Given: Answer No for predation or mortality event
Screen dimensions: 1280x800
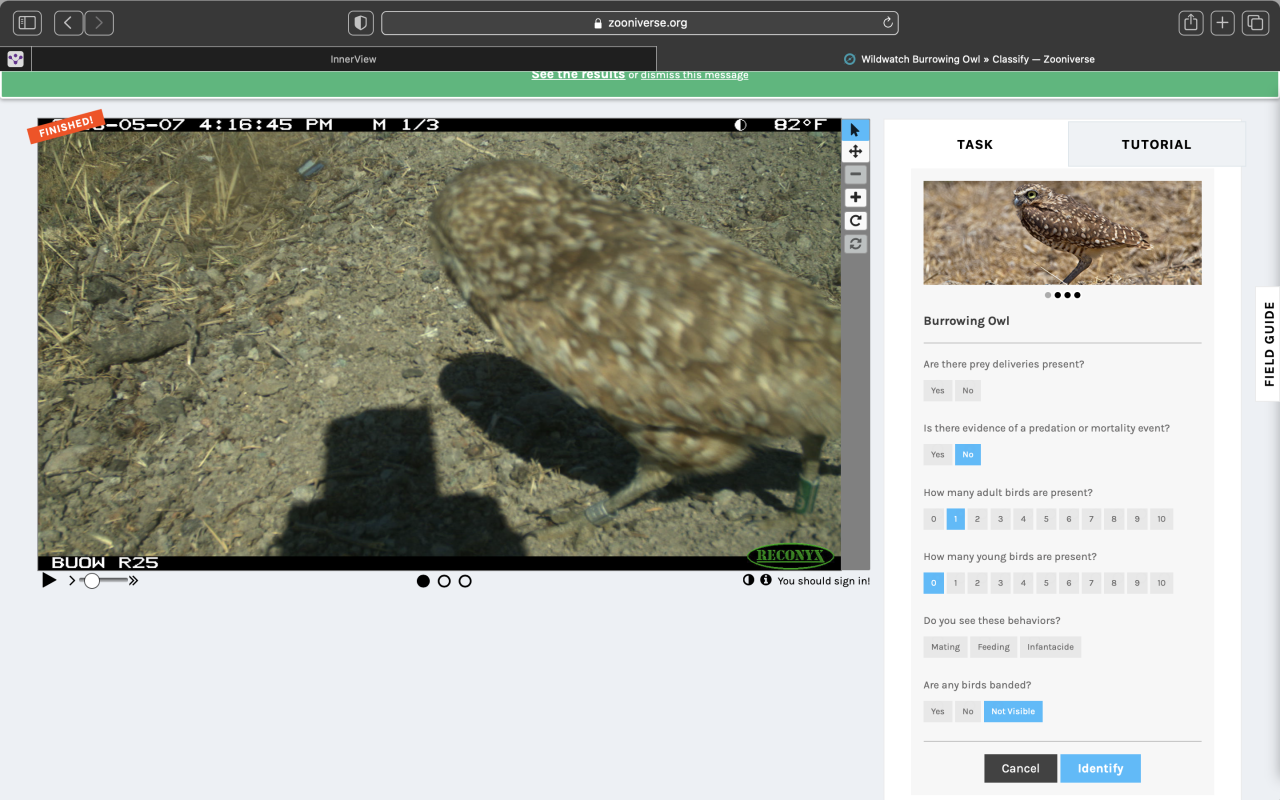Looking at the screenshot, I should click(968, 455).
